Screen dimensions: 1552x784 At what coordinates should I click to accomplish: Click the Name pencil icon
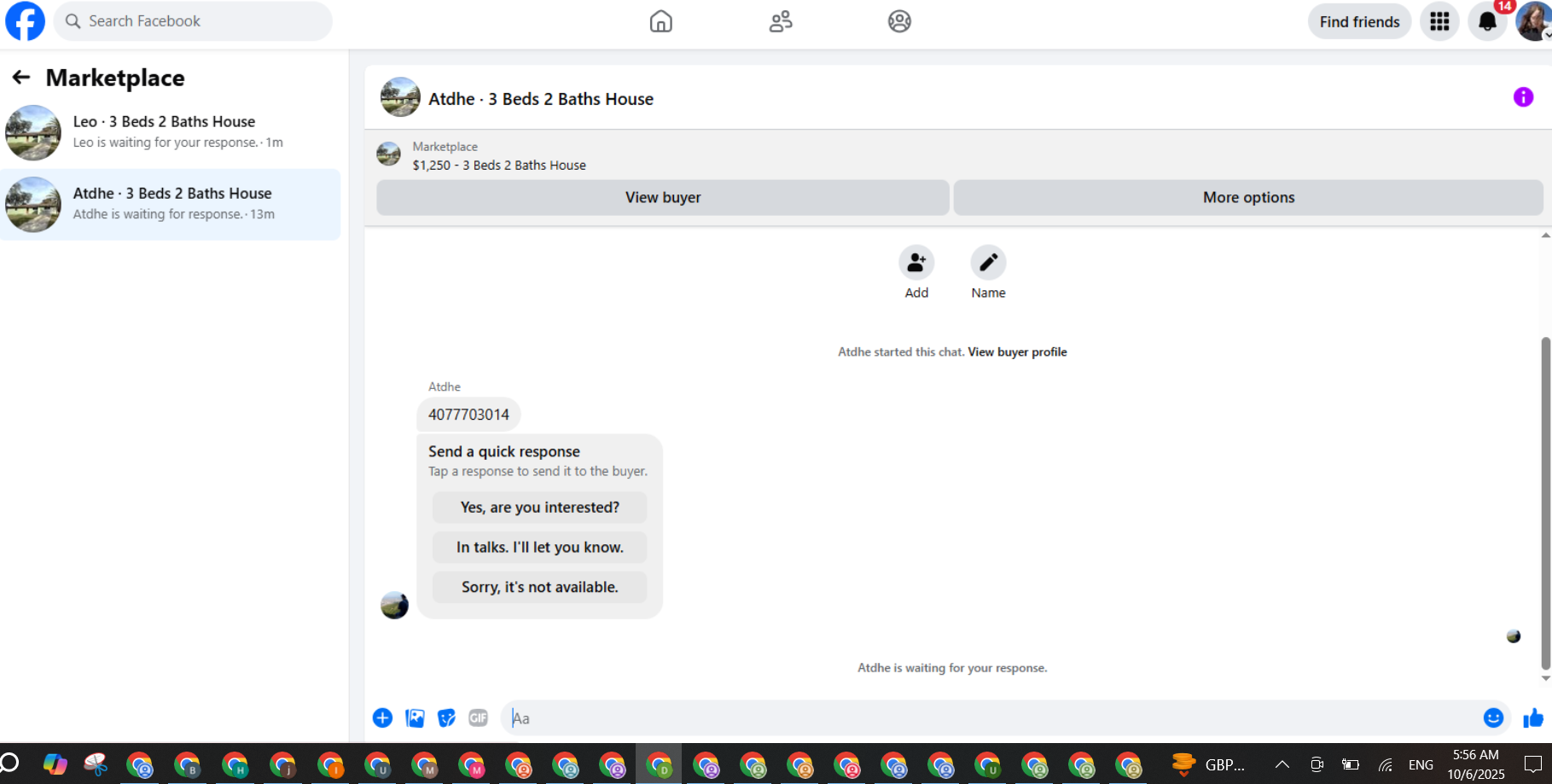(x=988, y=263)
